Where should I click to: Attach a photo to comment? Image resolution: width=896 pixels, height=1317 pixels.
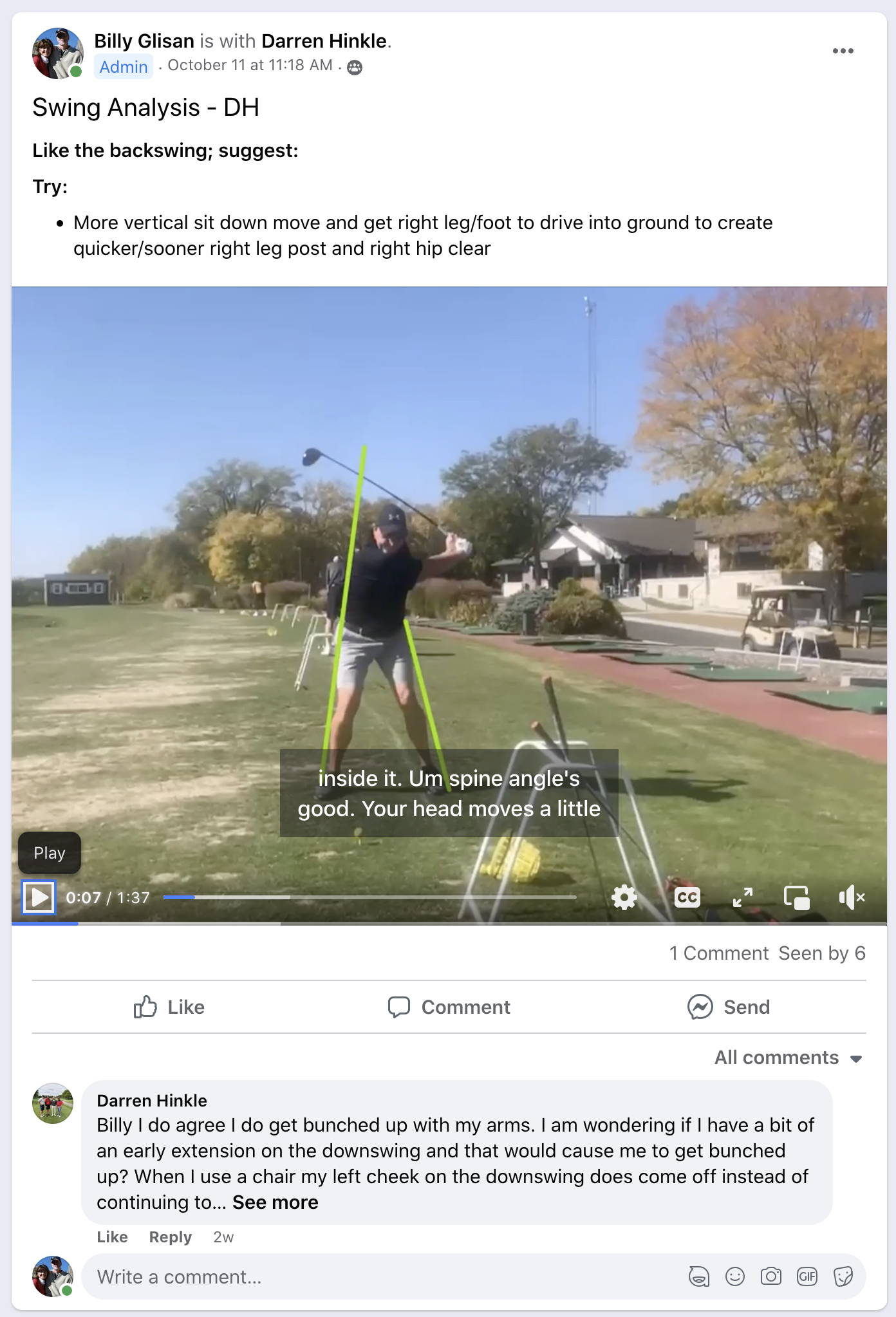pyautogui.click(x=770, y=1276)
